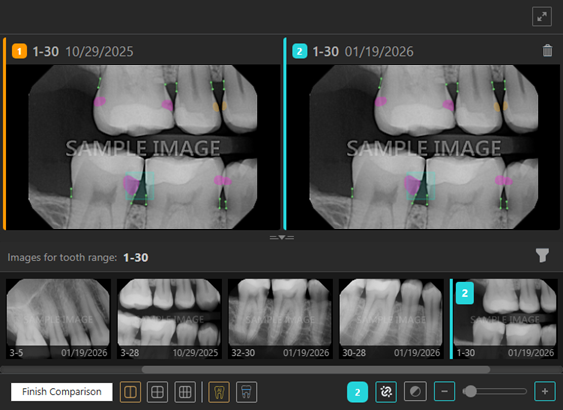Toggle linked image synchronization icon

(386, 392)
